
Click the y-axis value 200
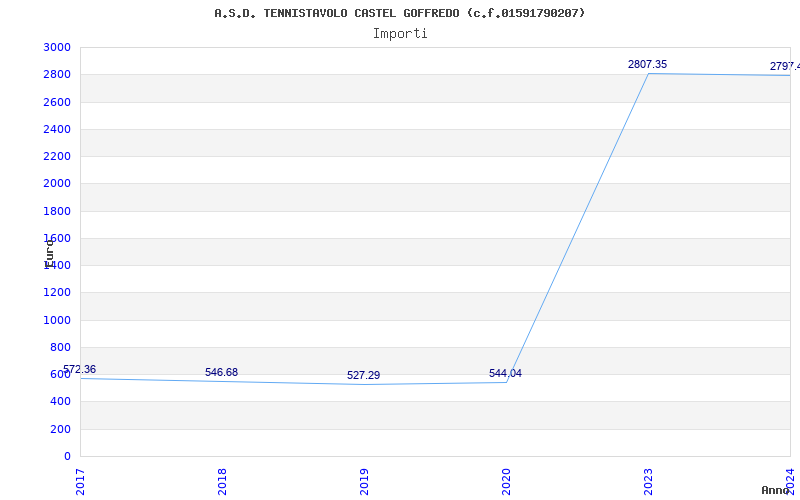click(x=60, y=430)
